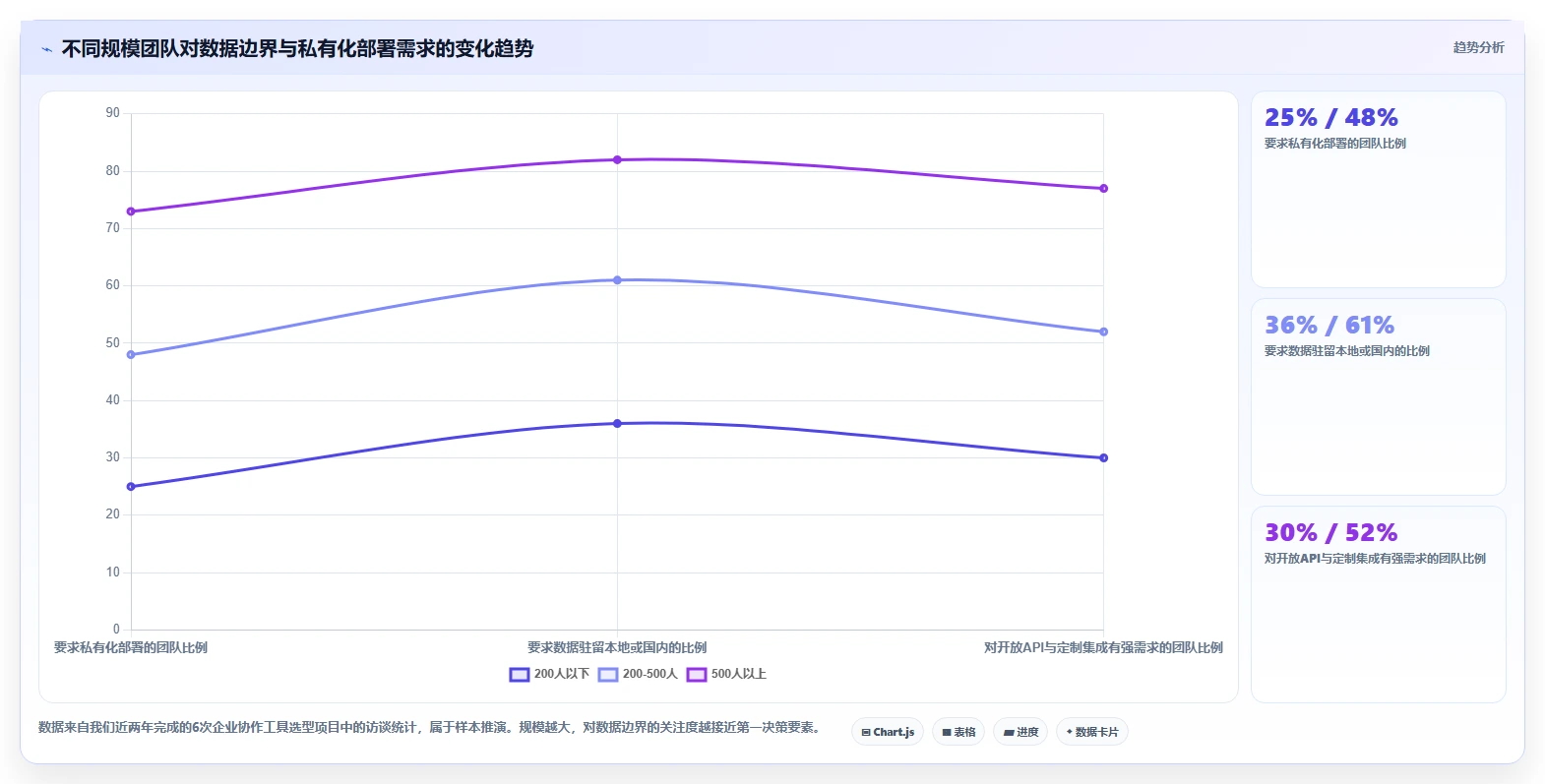Click the 趋势分析 label in the header
The image size is (1545, 784).
click(x=1478, y=47)
